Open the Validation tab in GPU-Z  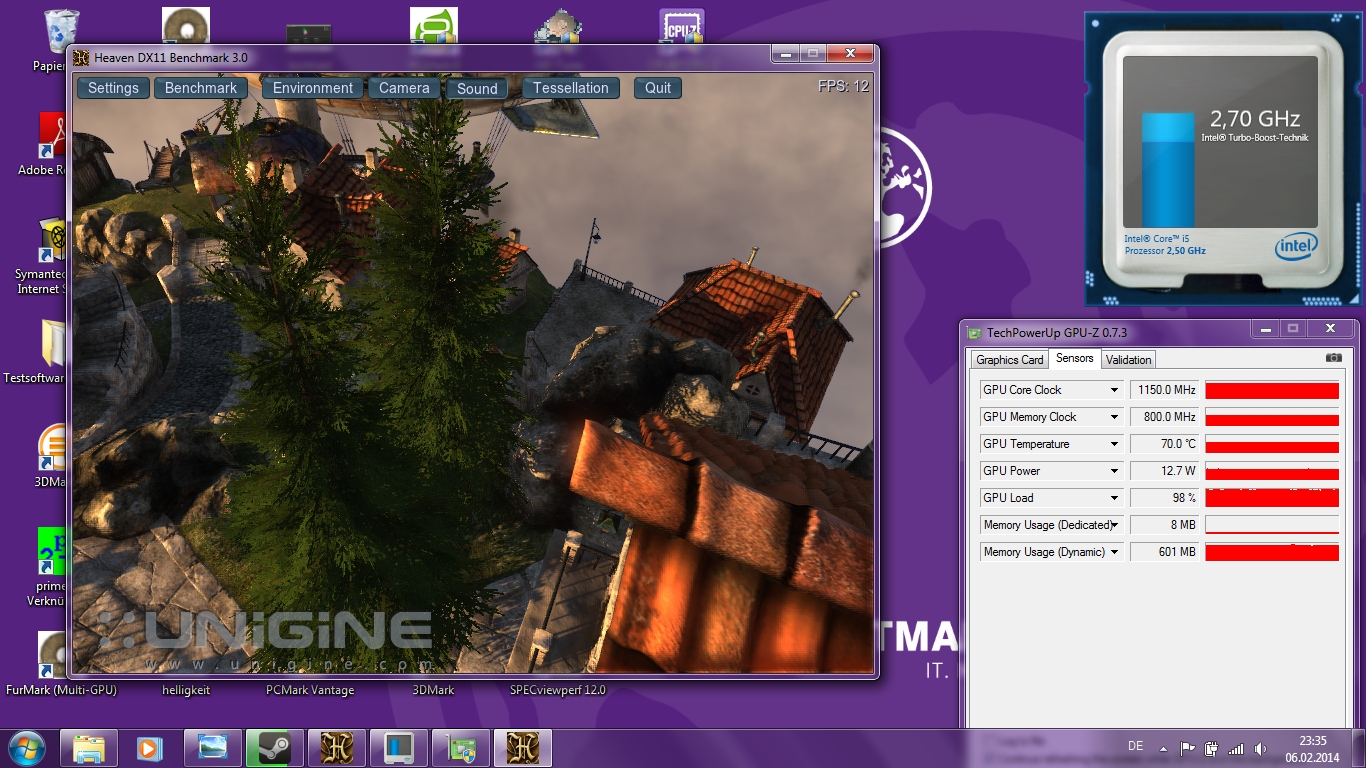[x=1129, y=360]
